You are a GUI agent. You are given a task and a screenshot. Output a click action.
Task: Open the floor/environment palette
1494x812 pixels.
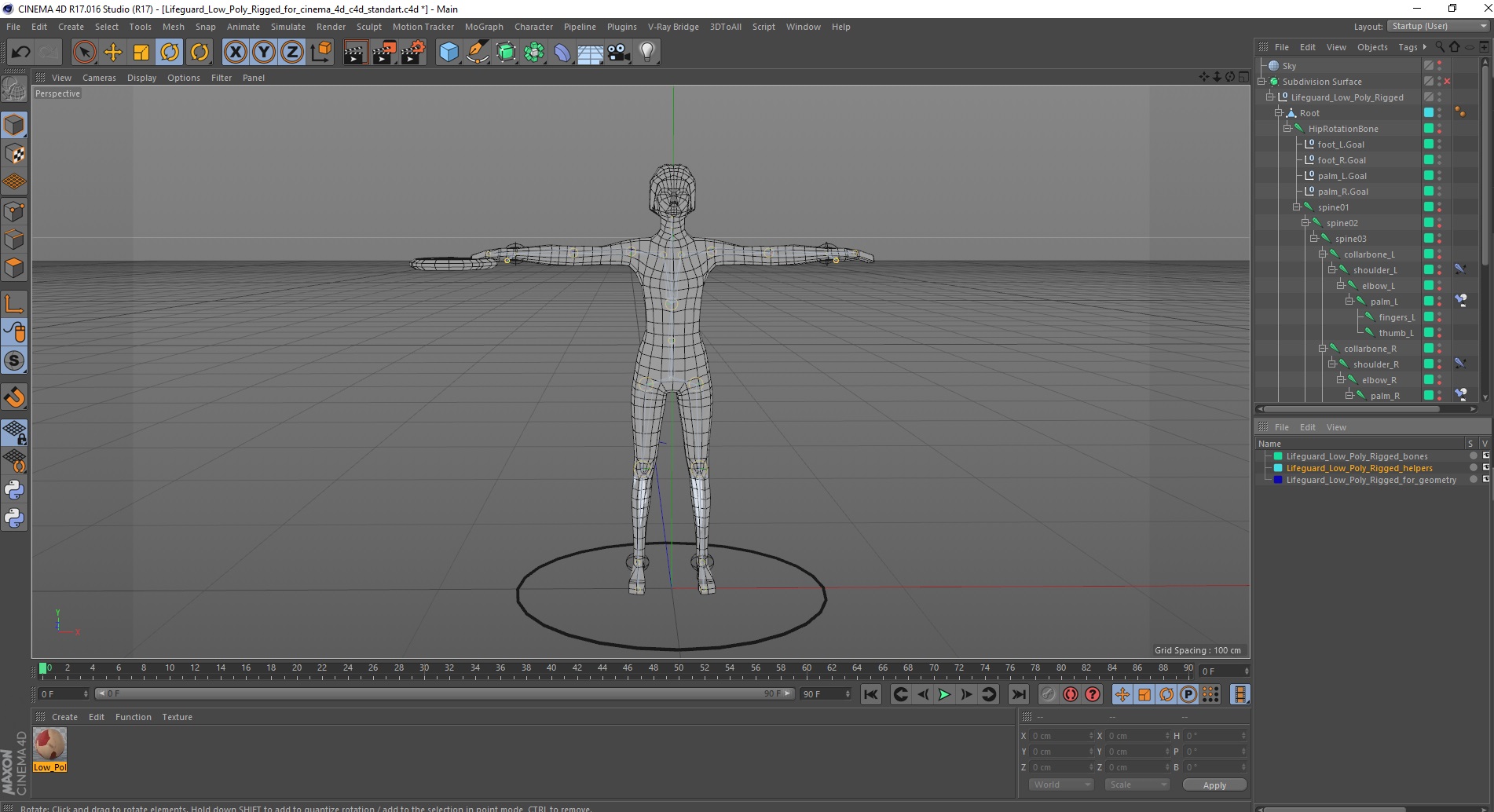click(x=590, y=53)
